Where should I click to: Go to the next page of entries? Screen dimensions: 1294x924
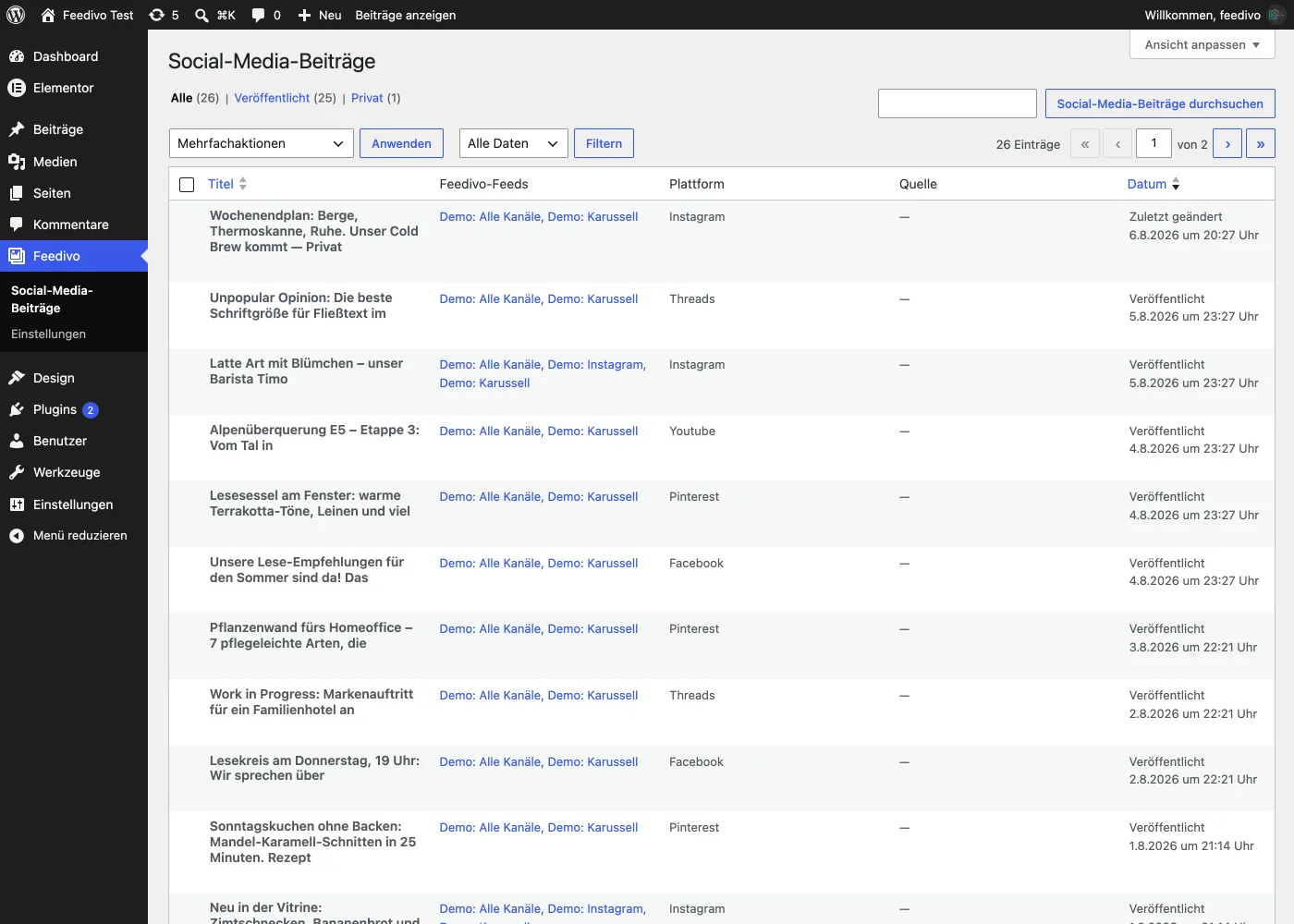pyautogui.click(x=1227, y=144)
